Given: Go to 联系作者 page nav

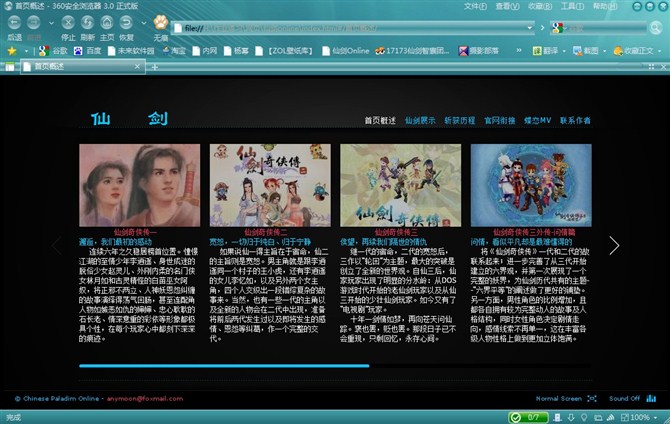Looking at the screenshot, I should (575, 121).
